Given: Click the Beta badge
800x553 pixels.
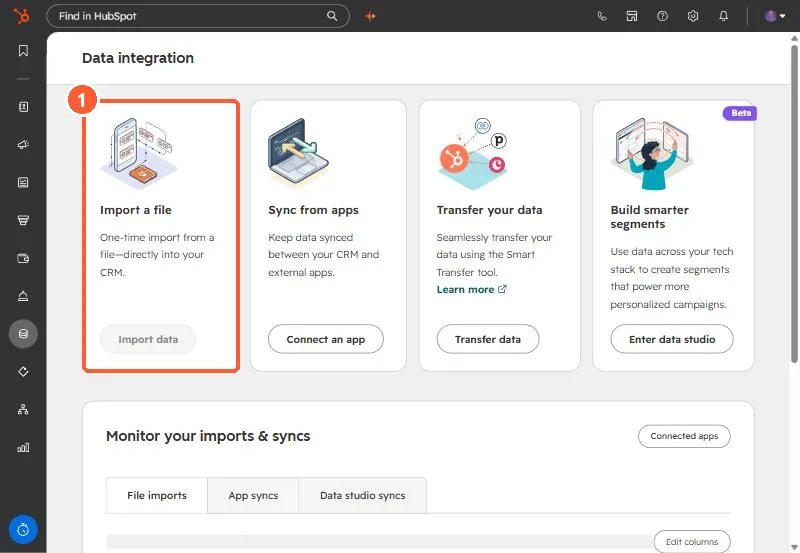Looking at the screenshot, I should 740,113.
